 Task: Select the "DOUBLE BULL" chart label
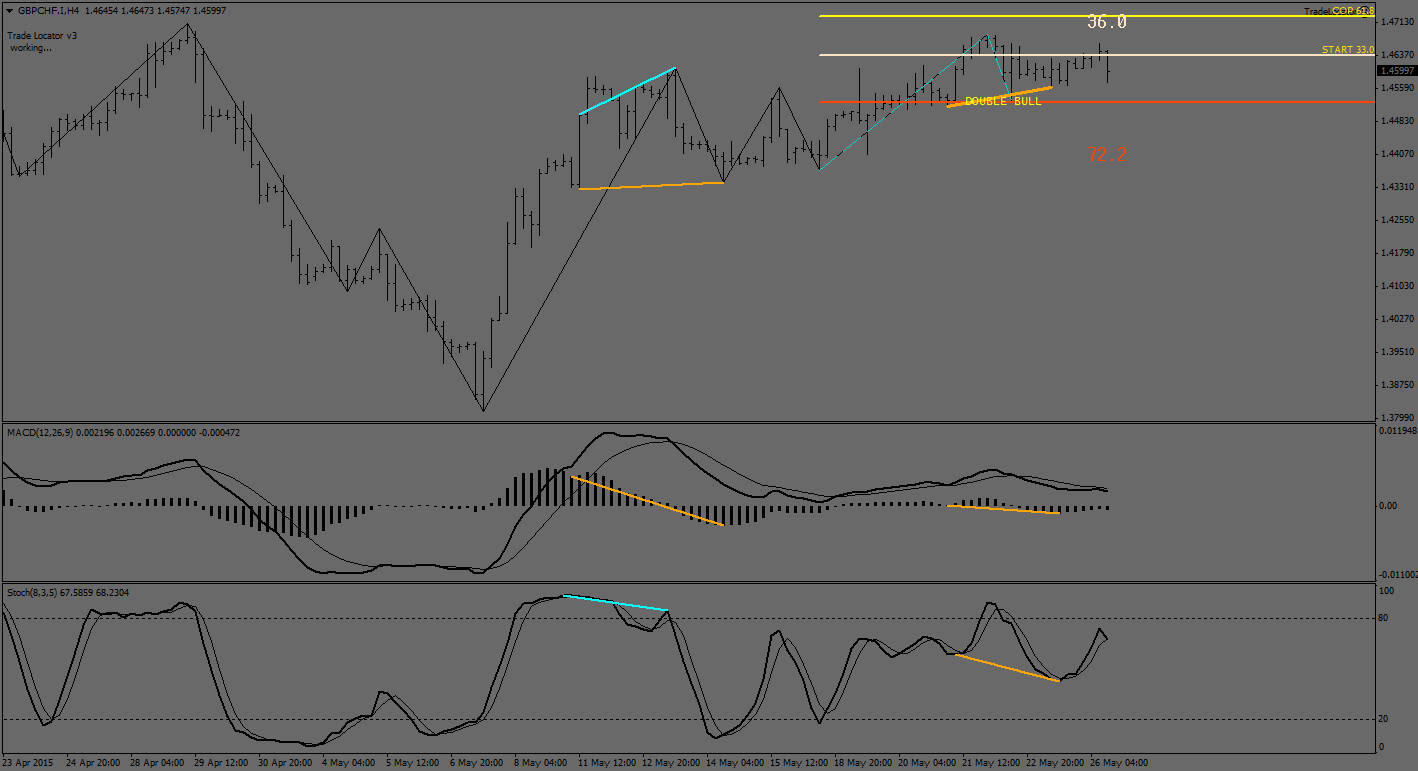coord(1003,101)
